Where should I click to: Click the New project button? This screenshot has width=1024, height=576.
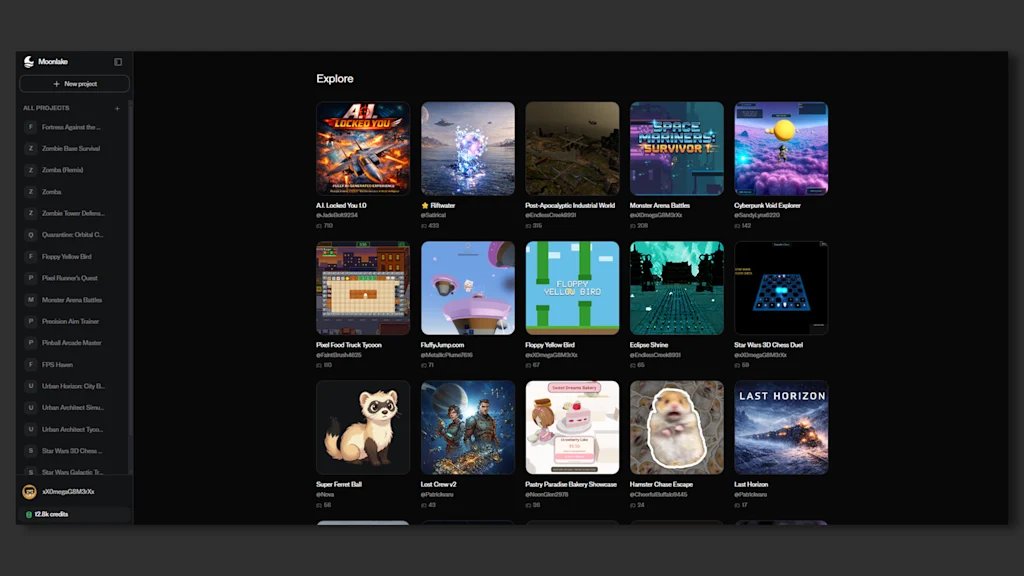pos(74,84)
